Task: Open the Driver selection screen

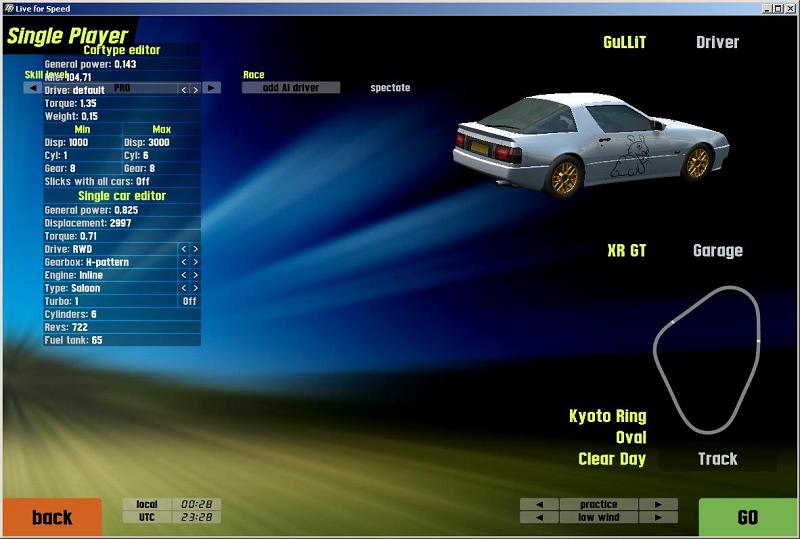Action: (717, 42)
